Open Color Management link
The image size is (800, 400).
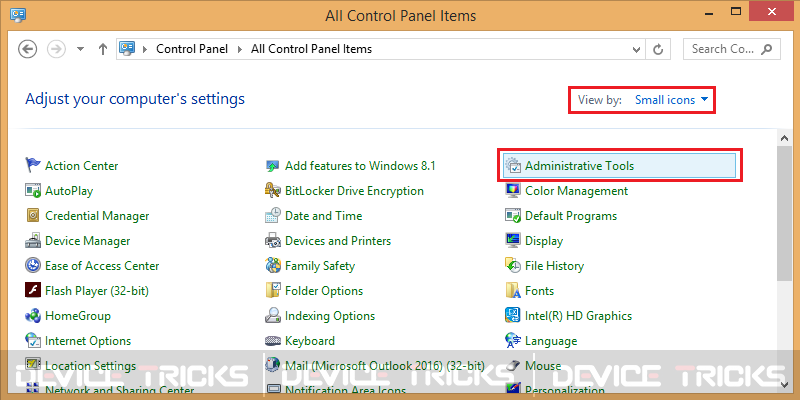point(577,190)
